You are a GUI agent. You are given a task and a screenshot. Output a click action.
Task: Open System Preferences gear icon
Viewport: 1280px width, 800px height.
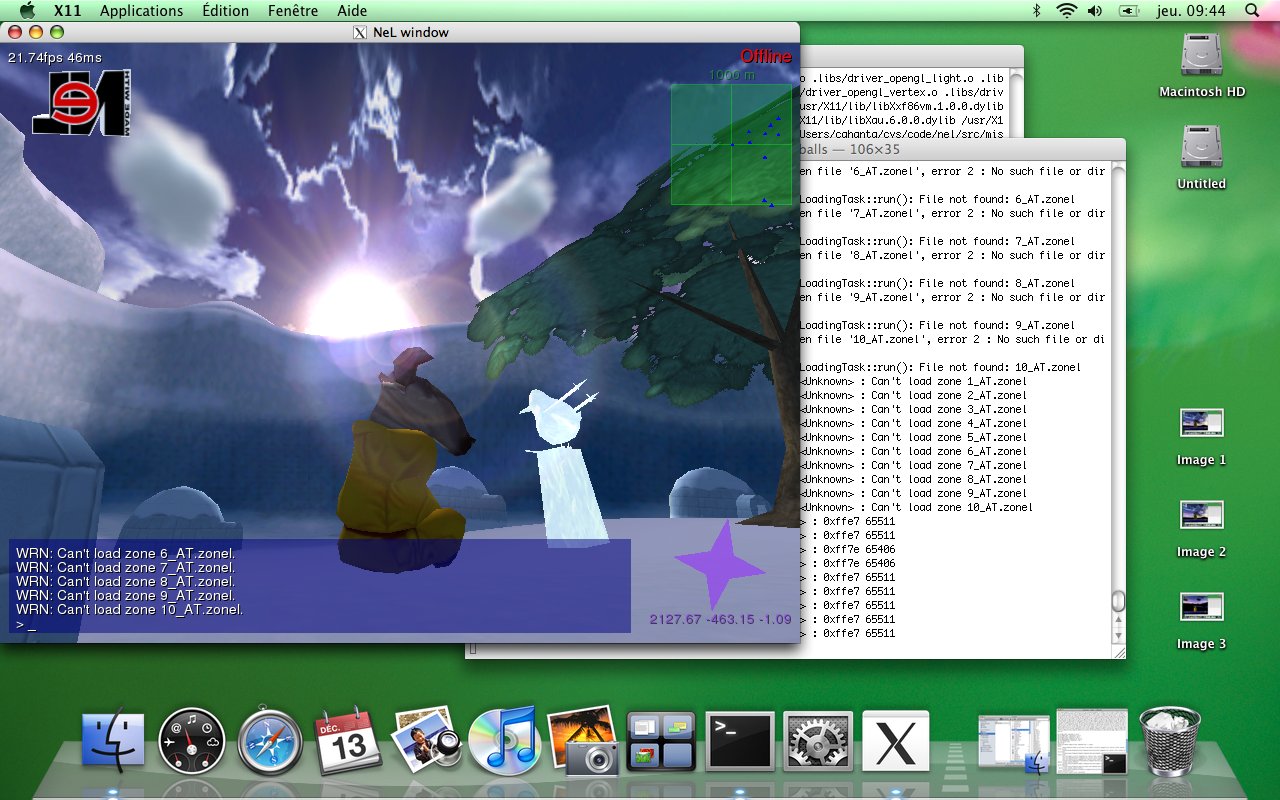[x=817, y=741]
